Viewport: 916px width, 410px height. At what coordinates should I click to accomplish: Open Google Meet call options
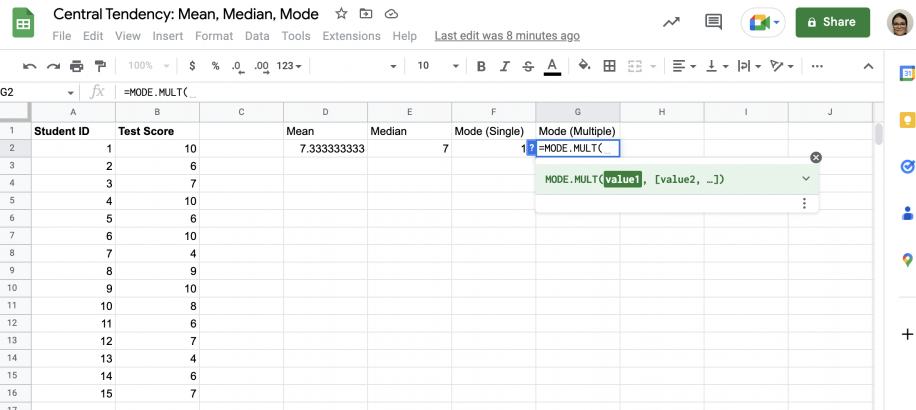pyautogui.click(x=763, y=22)
